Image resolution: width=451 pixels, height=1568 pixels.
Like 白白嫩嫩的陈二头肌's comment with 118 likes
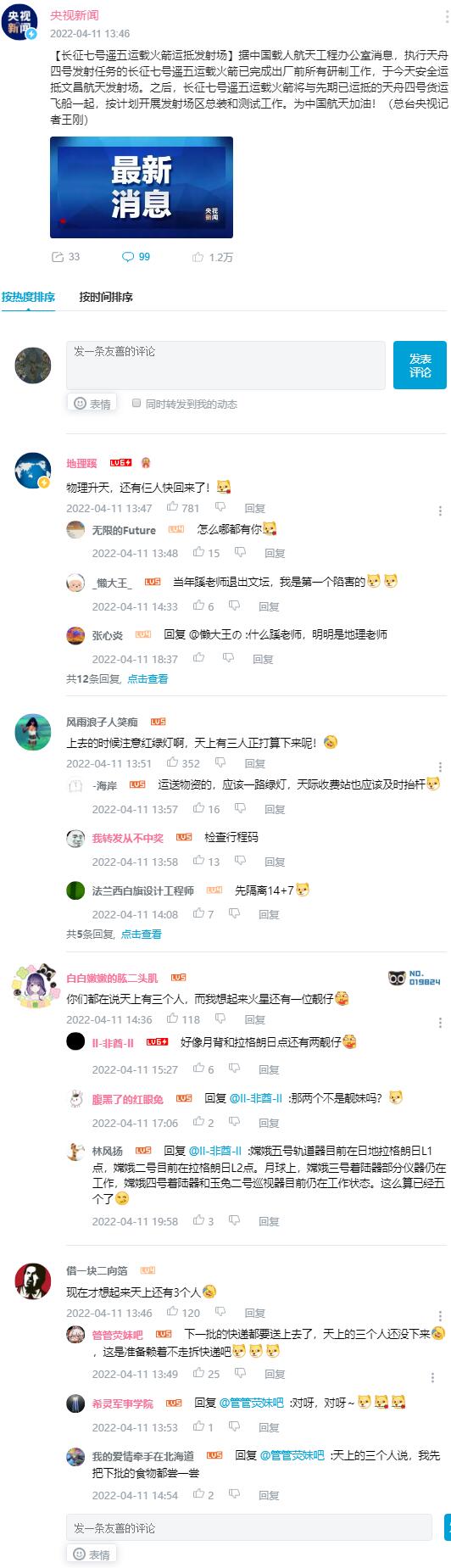pos(172,1018)
